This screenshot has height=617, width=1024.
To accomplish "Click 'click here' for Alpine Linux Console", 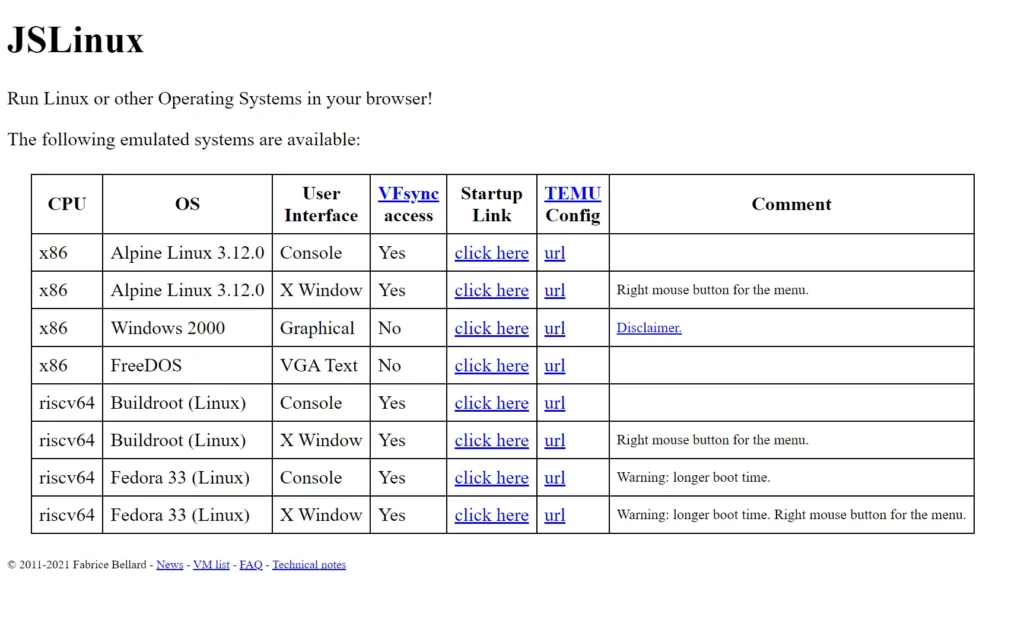I will click(x=491, y=253).
